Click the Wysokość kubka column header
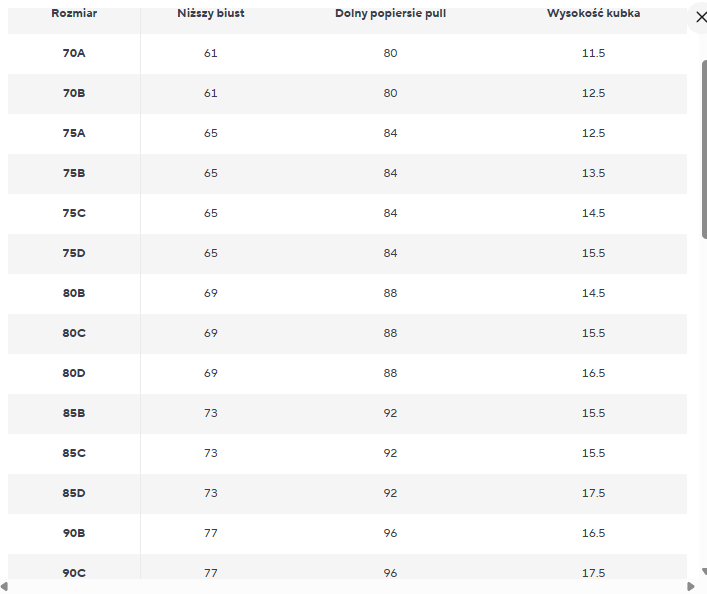707x594 pixels. point(593,14)
